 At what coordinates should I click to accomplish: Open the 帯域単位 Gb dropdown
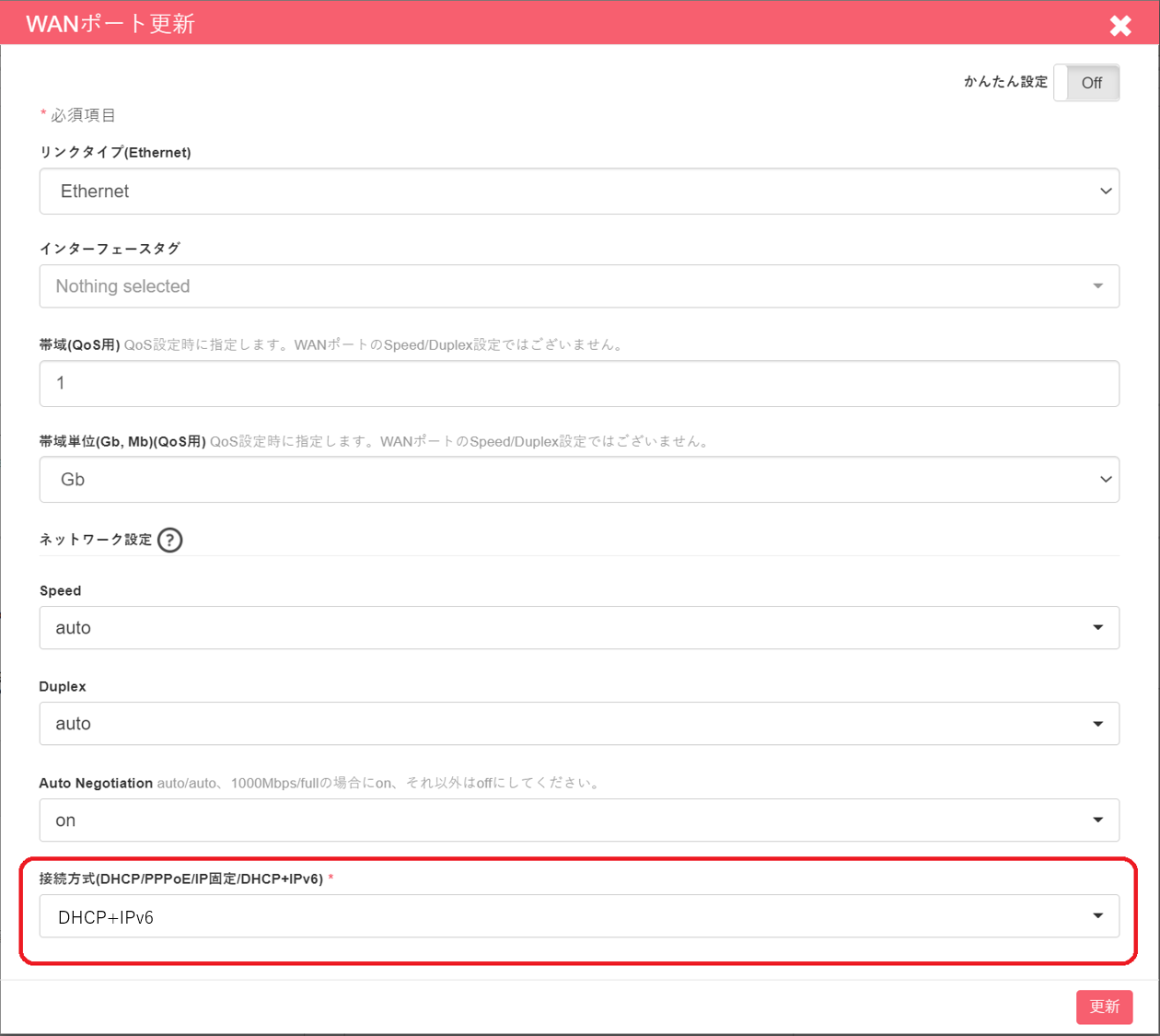pyautogui.click(x=579, y=480)
